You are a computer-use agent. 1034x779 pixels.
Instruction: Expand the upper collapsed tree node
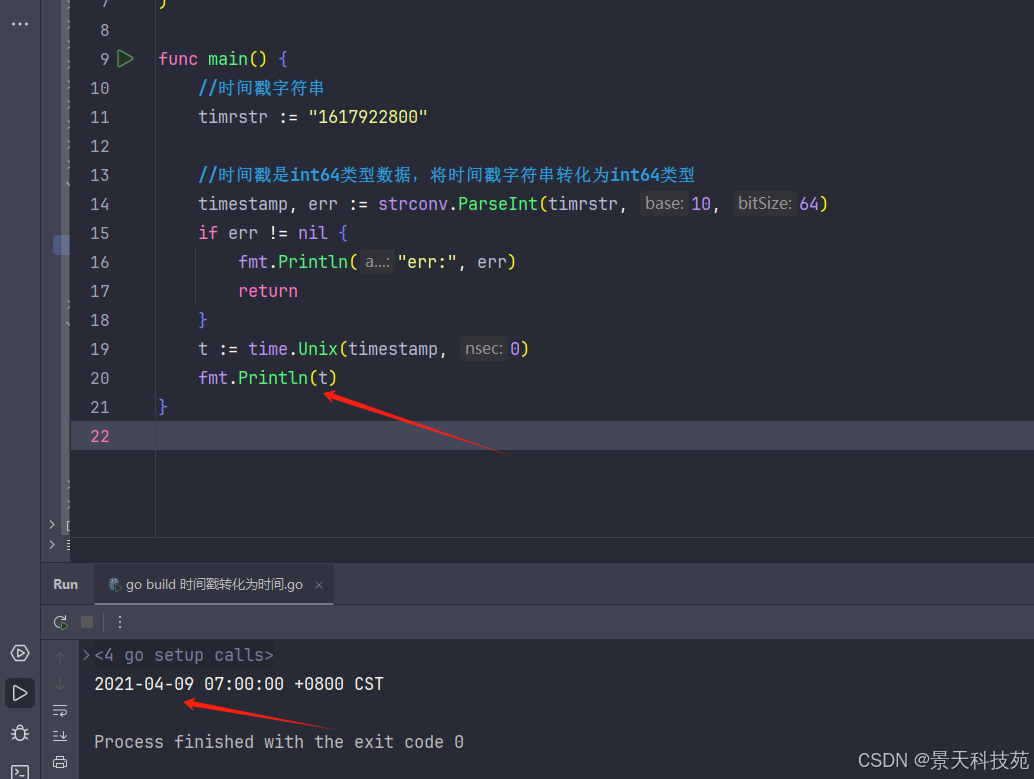pos(52,524)
